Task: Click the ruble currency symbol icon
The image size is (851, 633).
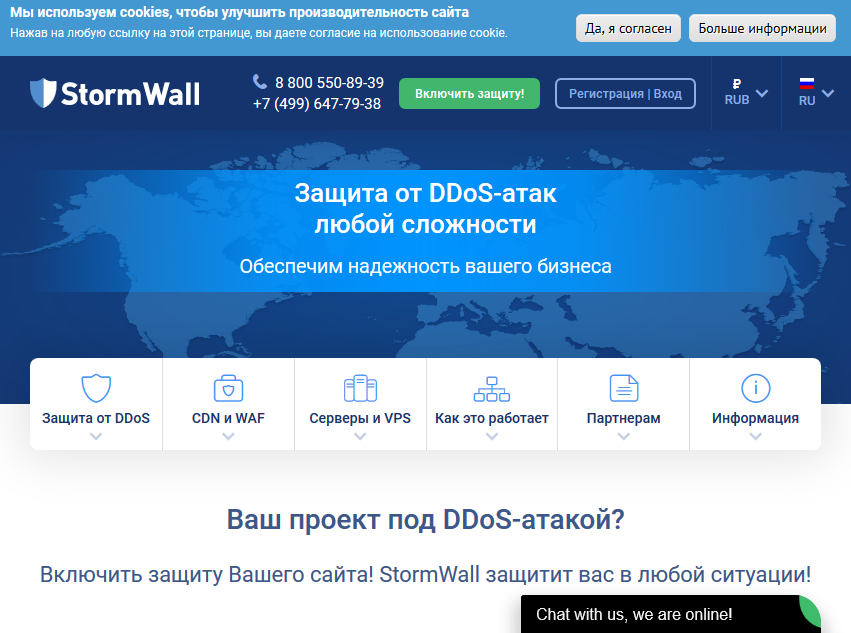Action: [736, 84]
